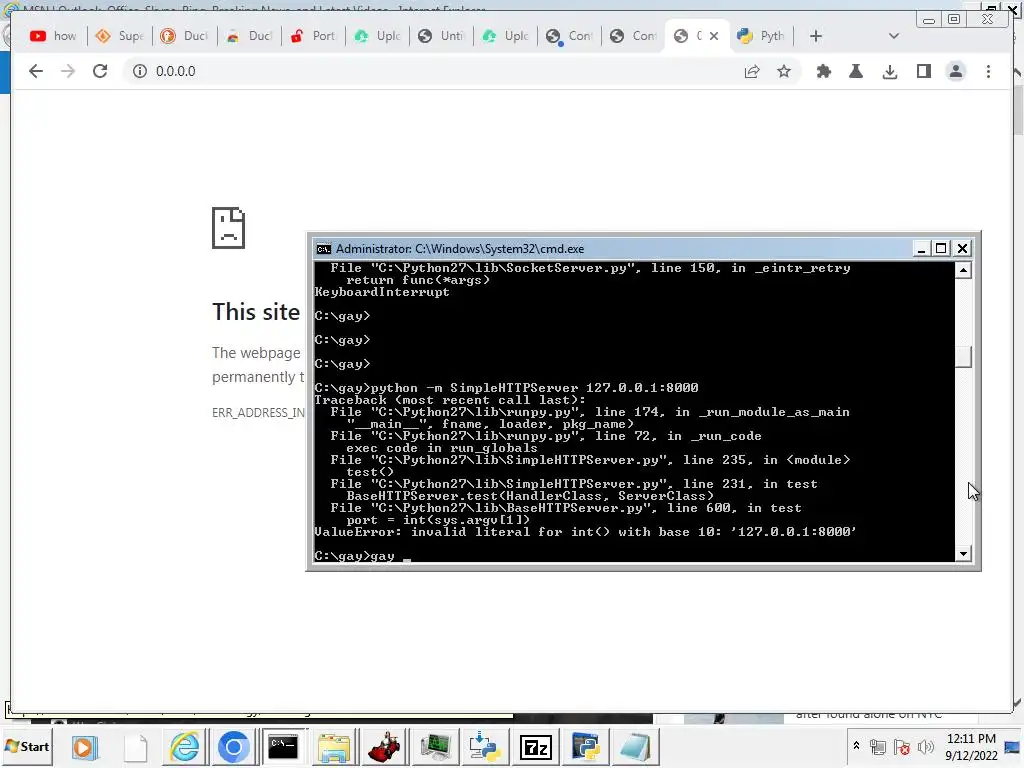Switch to the 'Unti' tab
The width and height of the screenshot is (1024, 768).
tap(441, 36)
